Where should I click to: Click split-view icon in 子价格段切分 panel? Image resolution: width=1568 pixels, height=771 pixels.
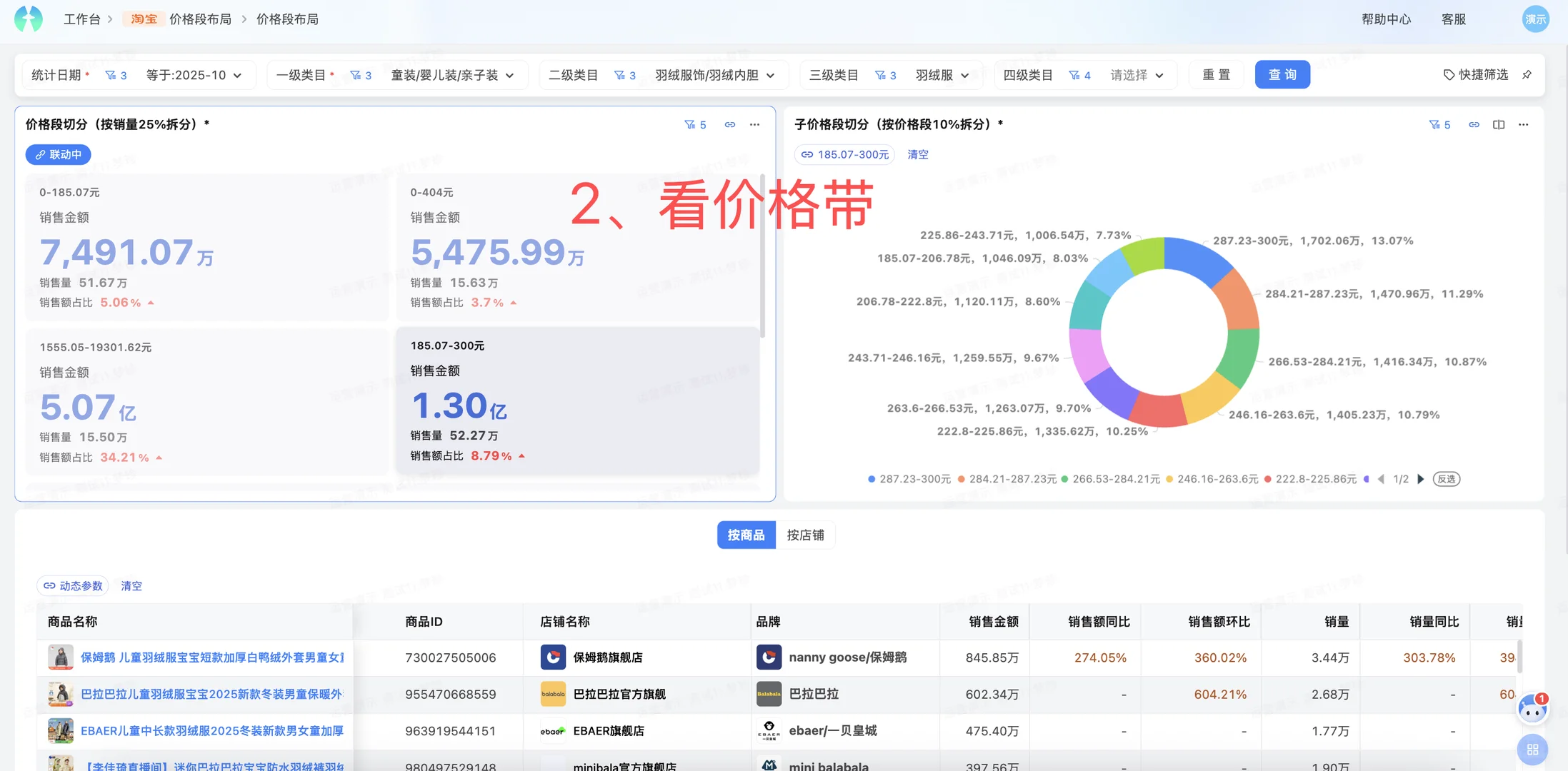(x=1499, y=125)
